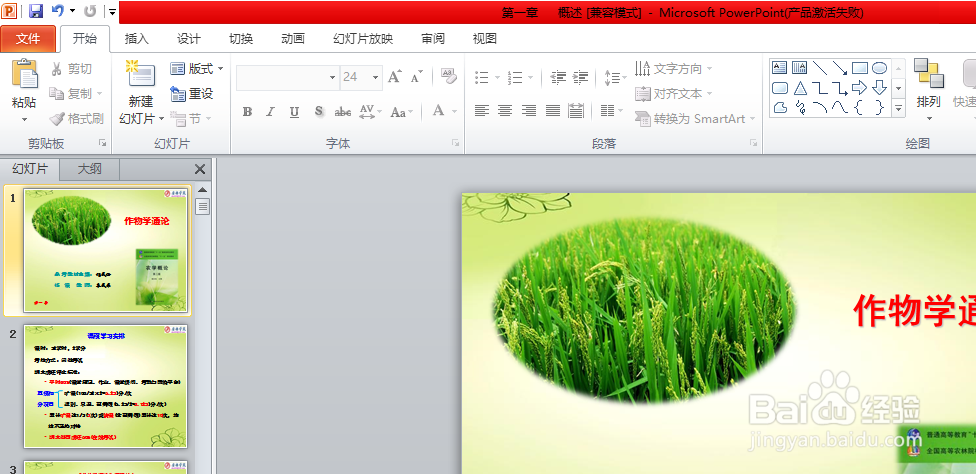The height and width of the screenshot is (474, 976).
Task: Select the isosceles triangle shape
Action: click(800, 88)
